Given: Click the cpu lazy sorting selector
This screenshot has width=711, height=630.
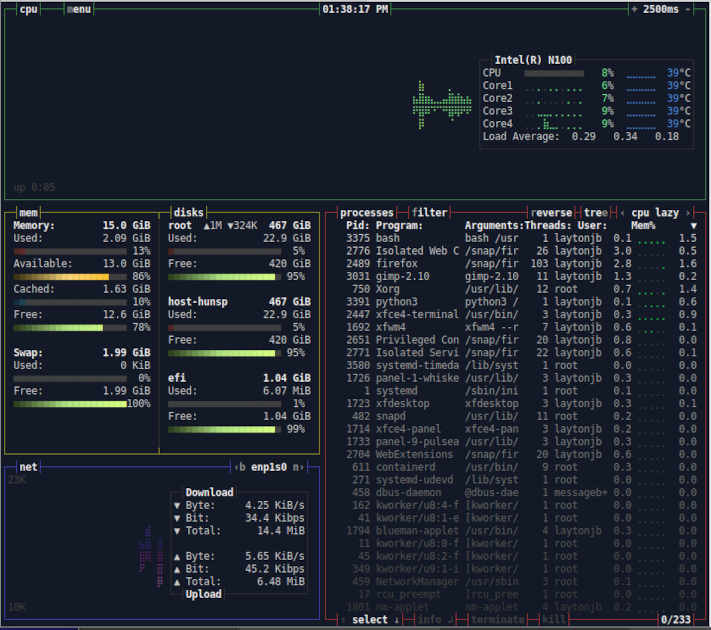Looking at the screenshot, I should click(655, 213).
